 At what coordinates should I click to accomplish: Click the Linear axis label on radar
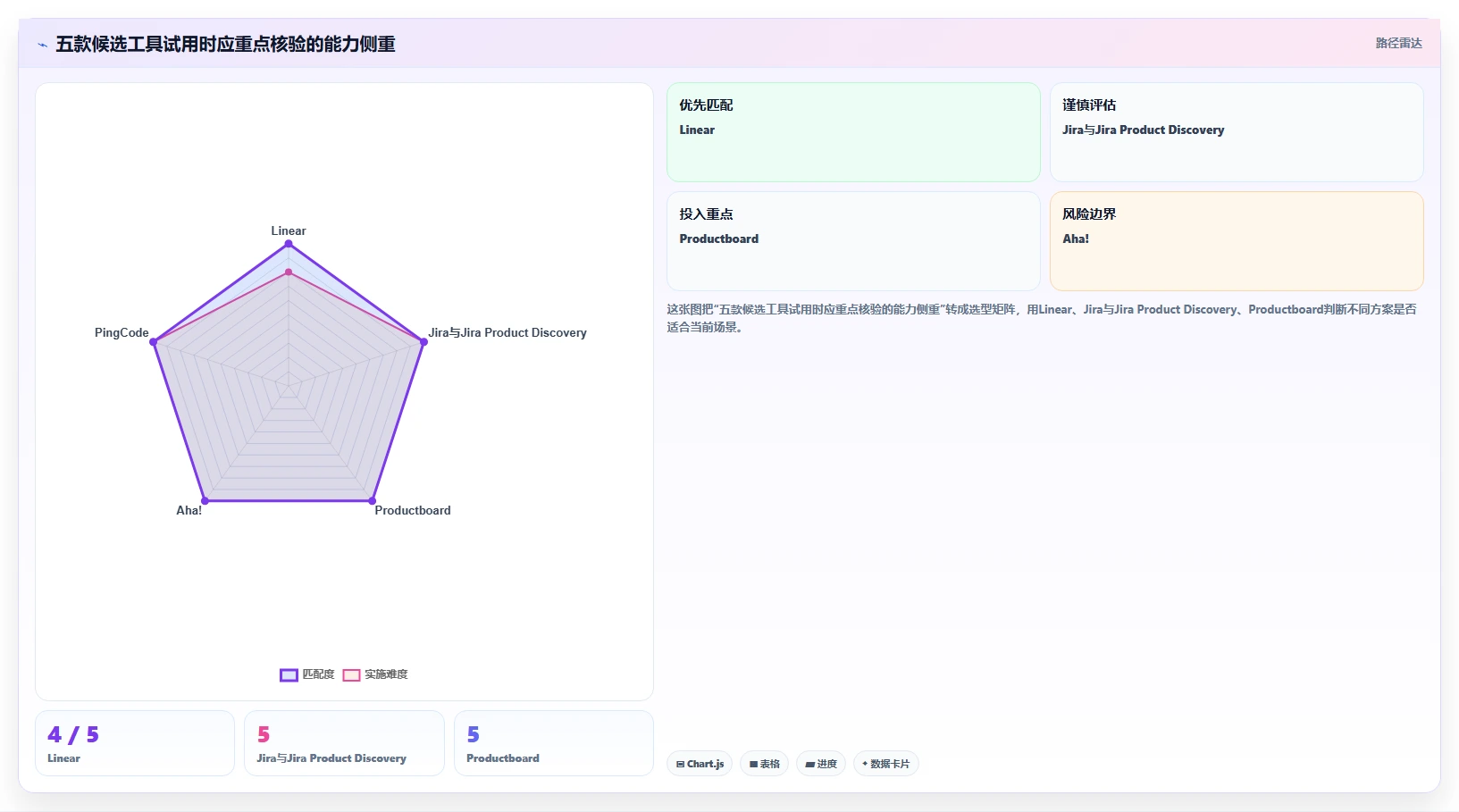pos(289,230)
